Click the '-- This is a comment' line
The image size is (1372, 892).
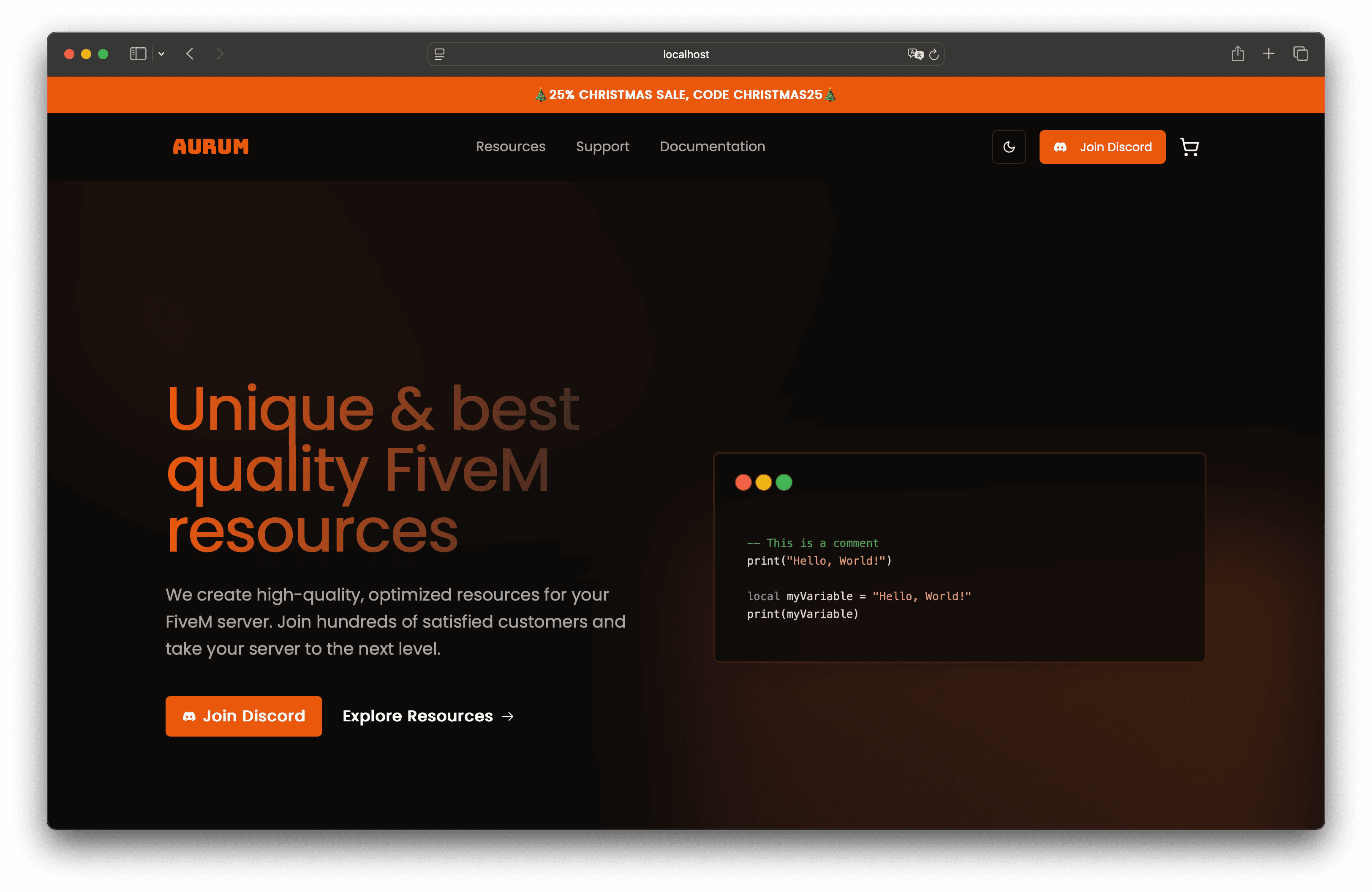pyautogui.click(x=813, y=543)
